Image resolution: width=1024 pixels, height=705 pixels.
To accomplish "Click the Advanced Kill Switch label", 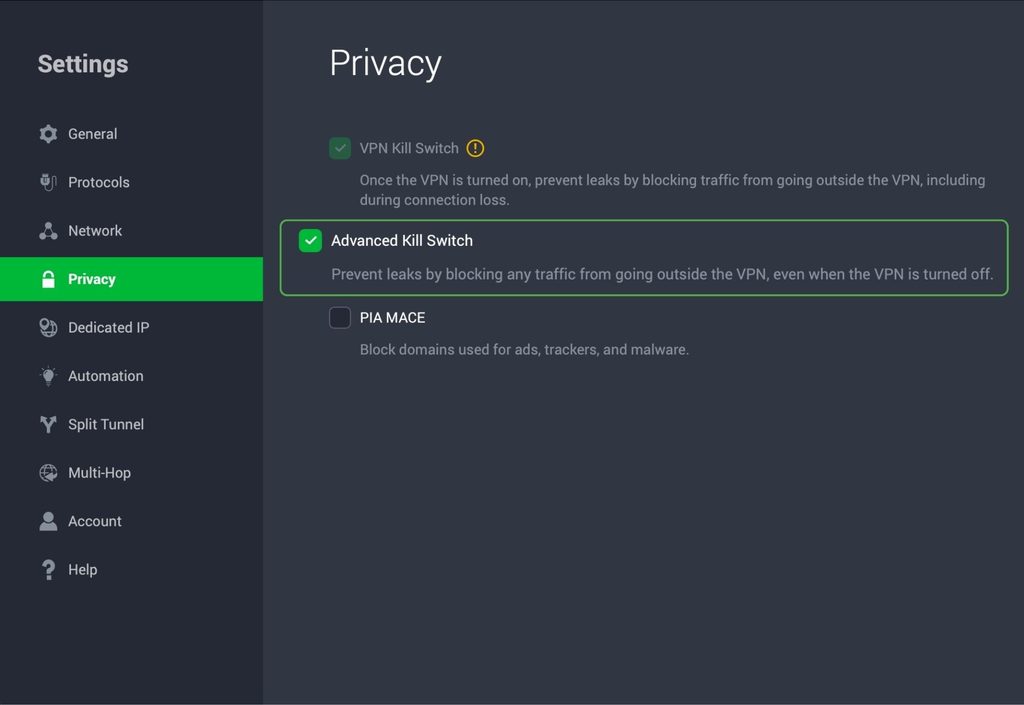I will tap(402, 240).
